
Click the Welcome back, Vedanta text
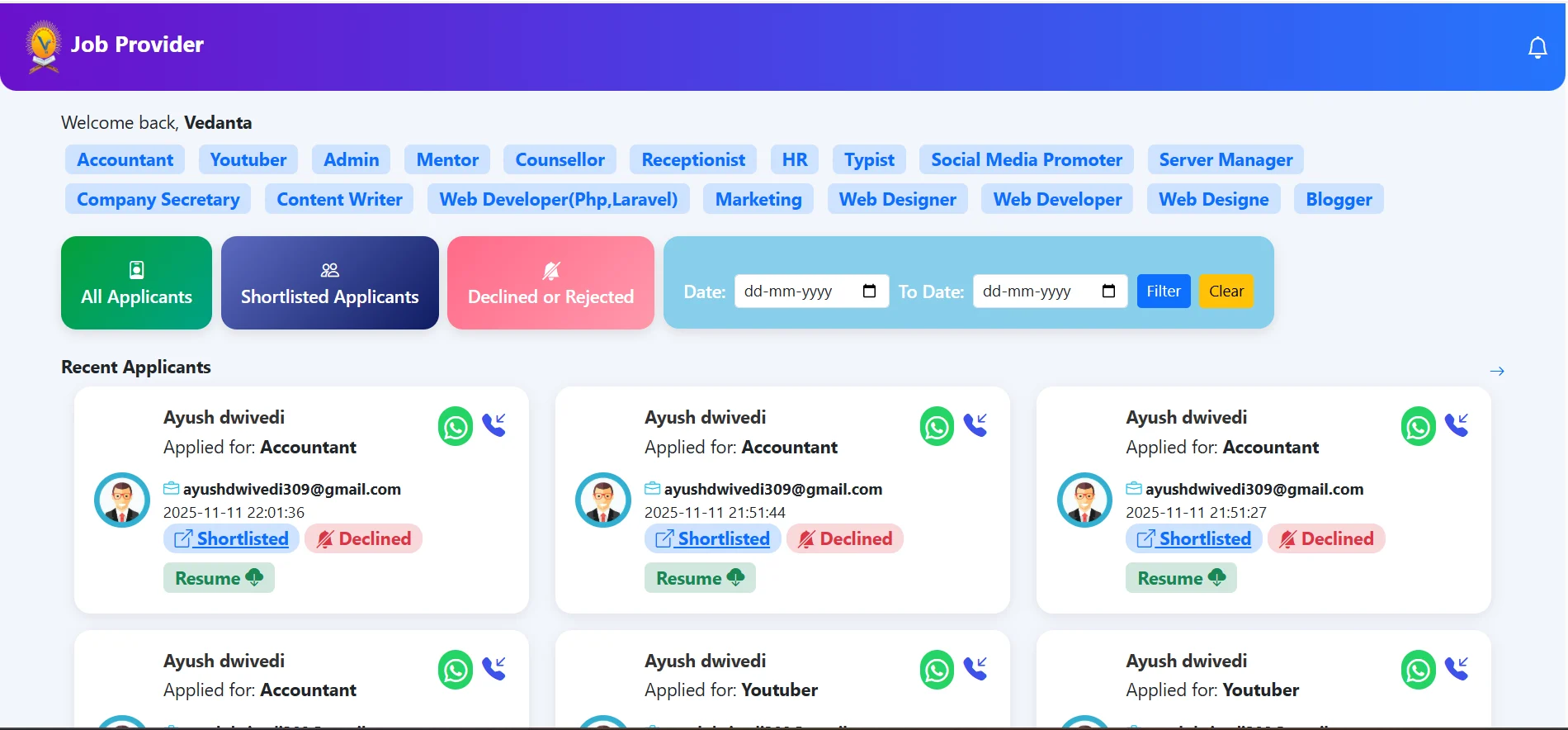157,122
